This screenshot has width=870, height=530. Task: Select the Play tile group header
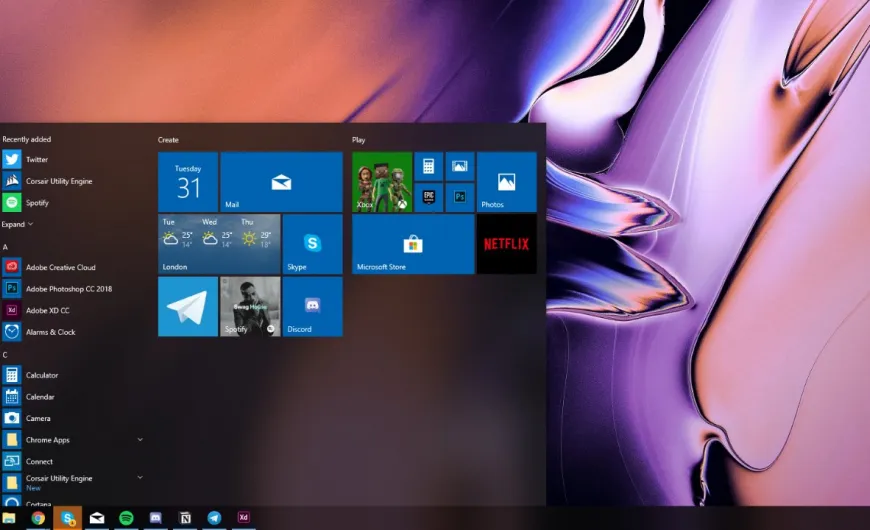coord(358,140)
